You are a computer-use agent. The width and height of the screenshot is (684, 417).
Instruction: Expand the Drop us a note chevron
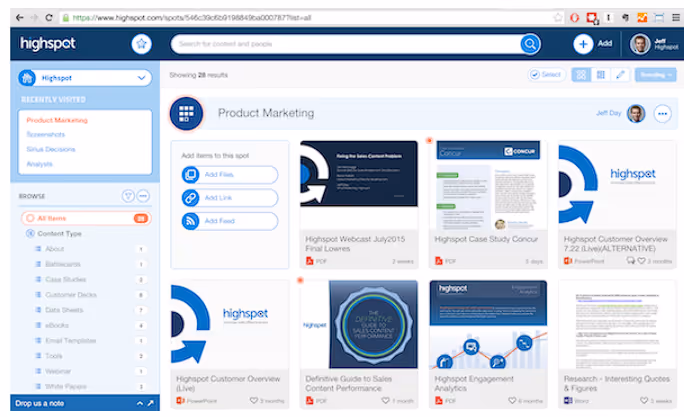pyautogui.click(x=140, y=403)
